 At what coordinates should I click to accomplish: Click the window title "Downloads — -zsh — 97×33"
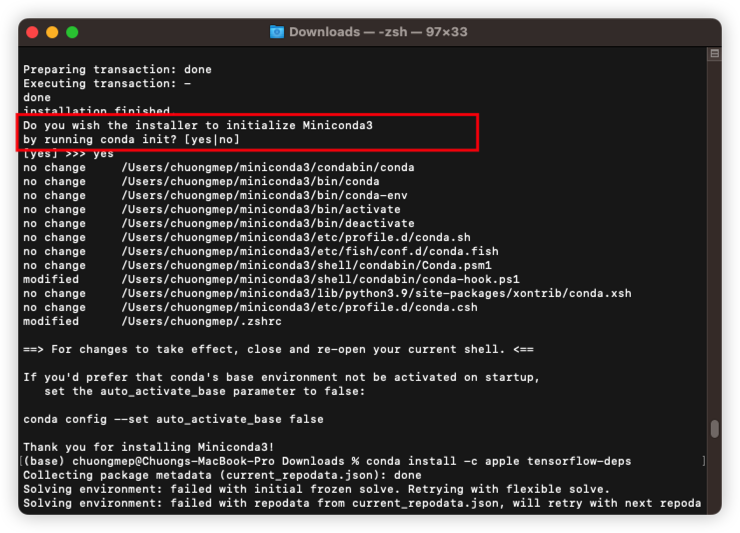point(380,32)
